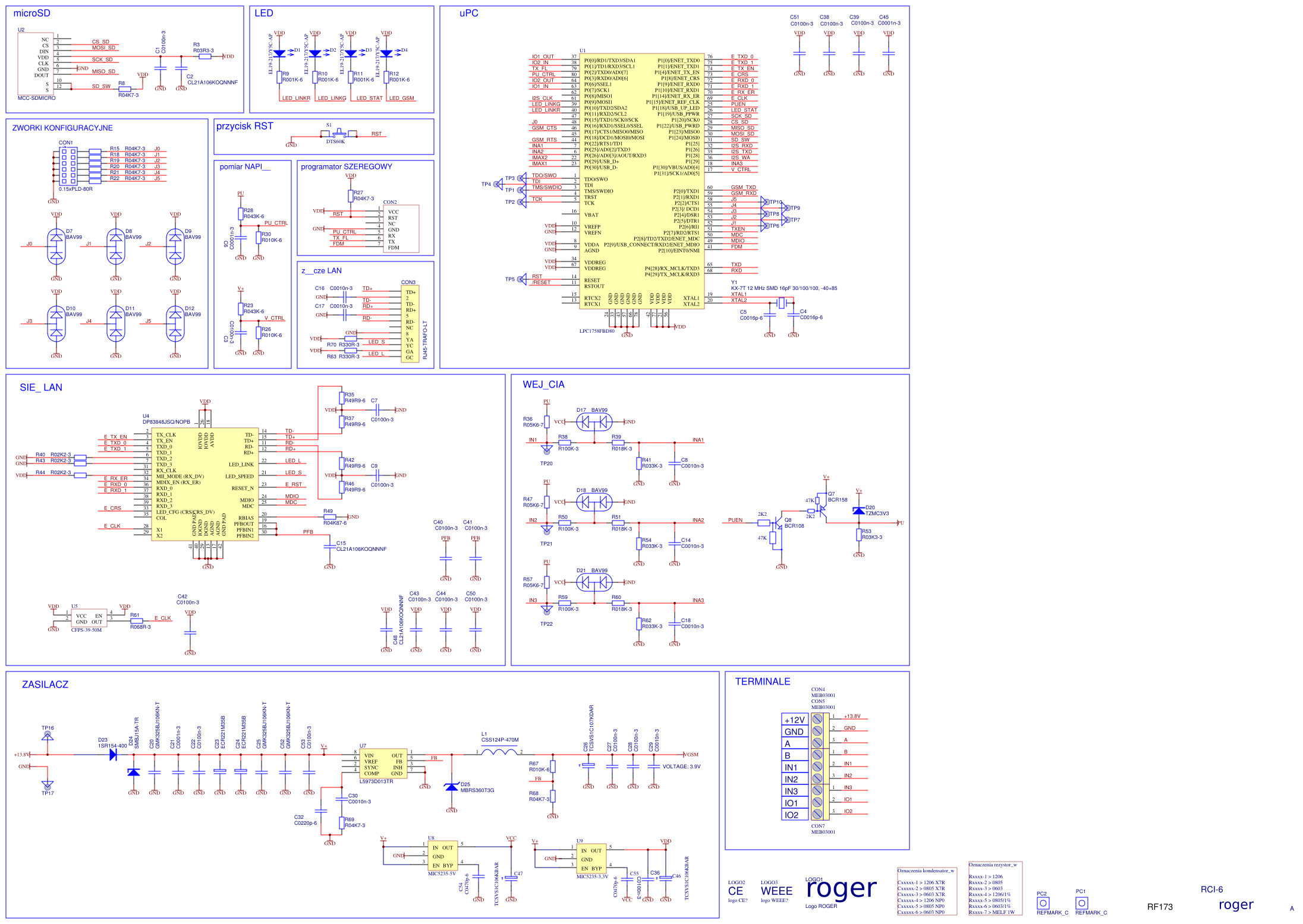1303x924 pixels.
Task: Select the VOLTAGE: 3.9V annotation
Action: coord(681,766)
